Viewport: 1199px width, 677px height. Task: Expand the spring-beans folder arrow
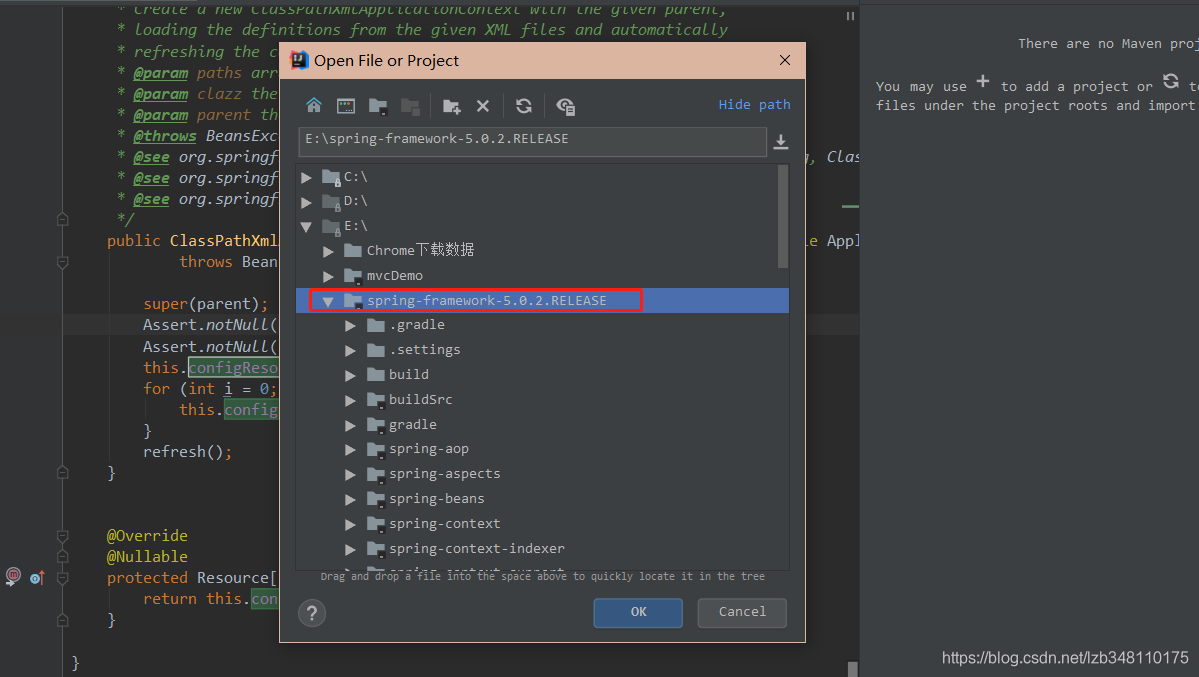tap(350, 500)
